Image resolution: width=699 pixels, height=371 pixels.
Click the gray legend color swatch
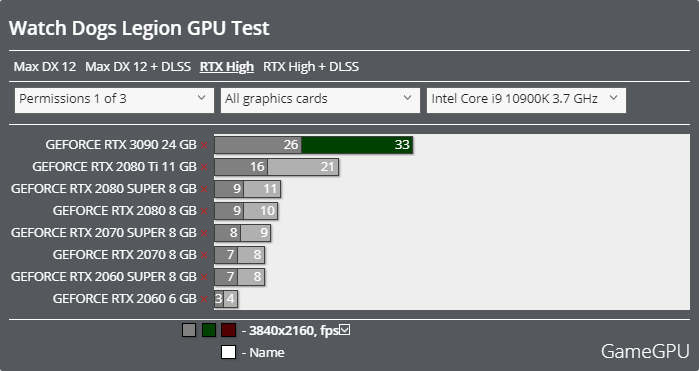pos(189,330)
